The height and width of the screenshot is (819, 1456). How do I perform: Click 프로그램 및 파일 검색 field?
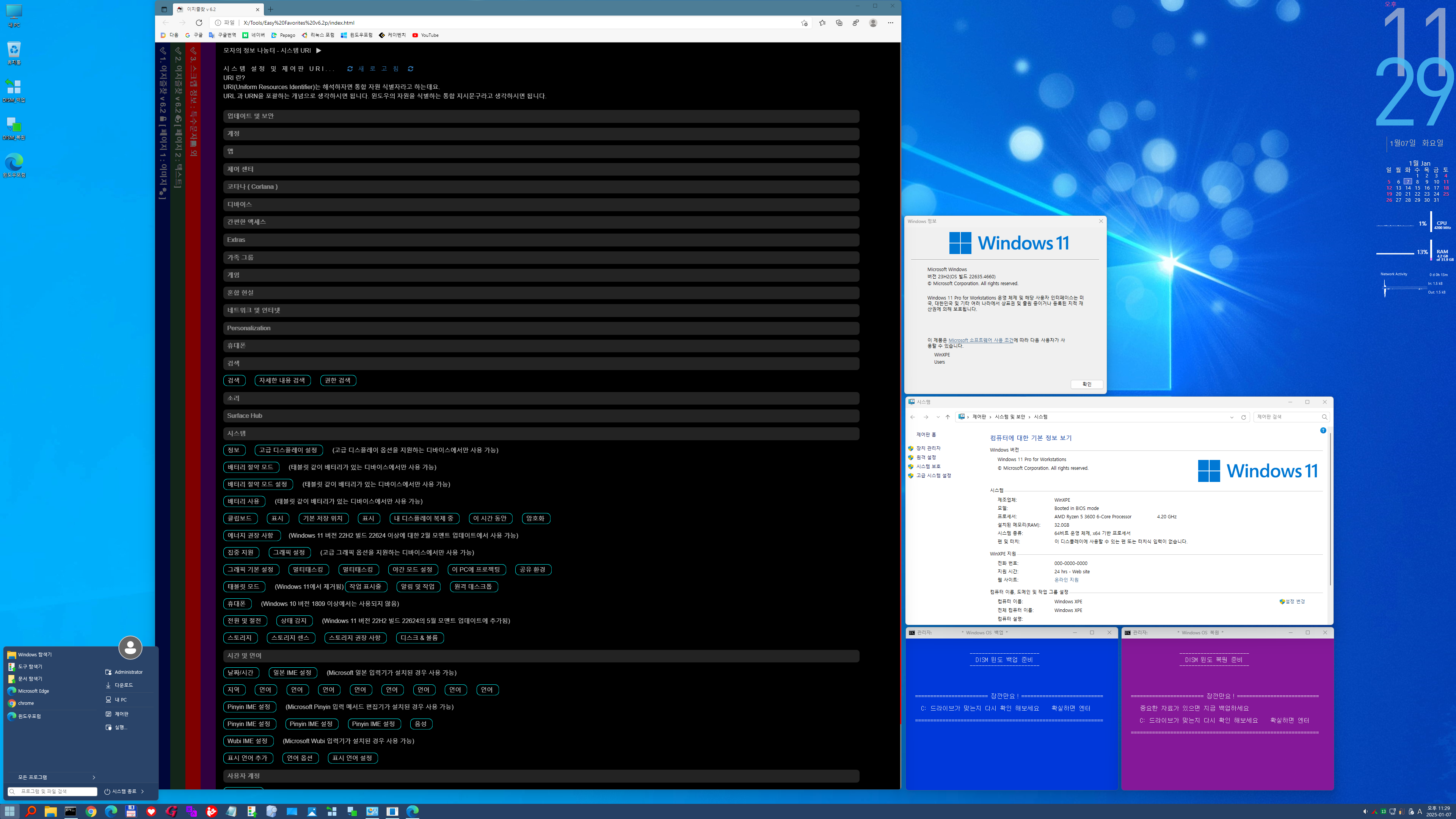click(52, 791)
